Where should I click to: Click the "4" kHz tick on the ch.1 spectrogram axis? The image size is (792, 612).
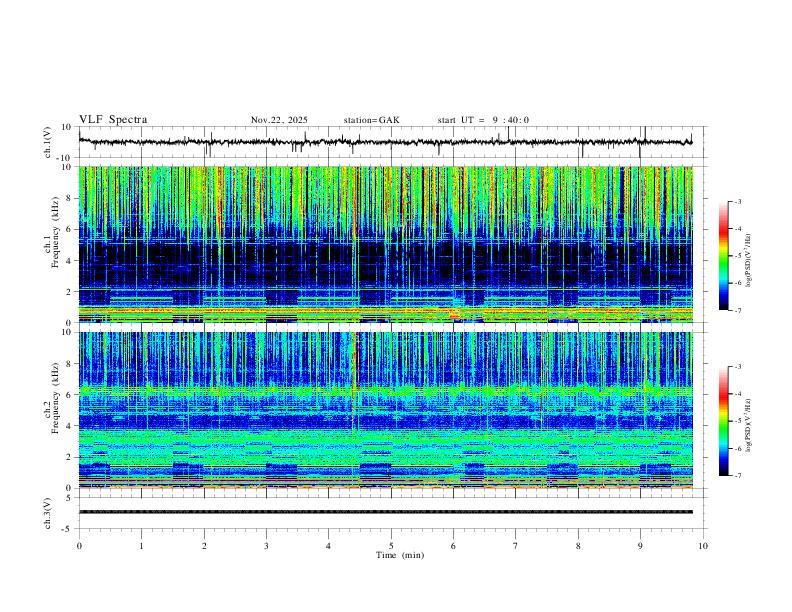[70, 261]
